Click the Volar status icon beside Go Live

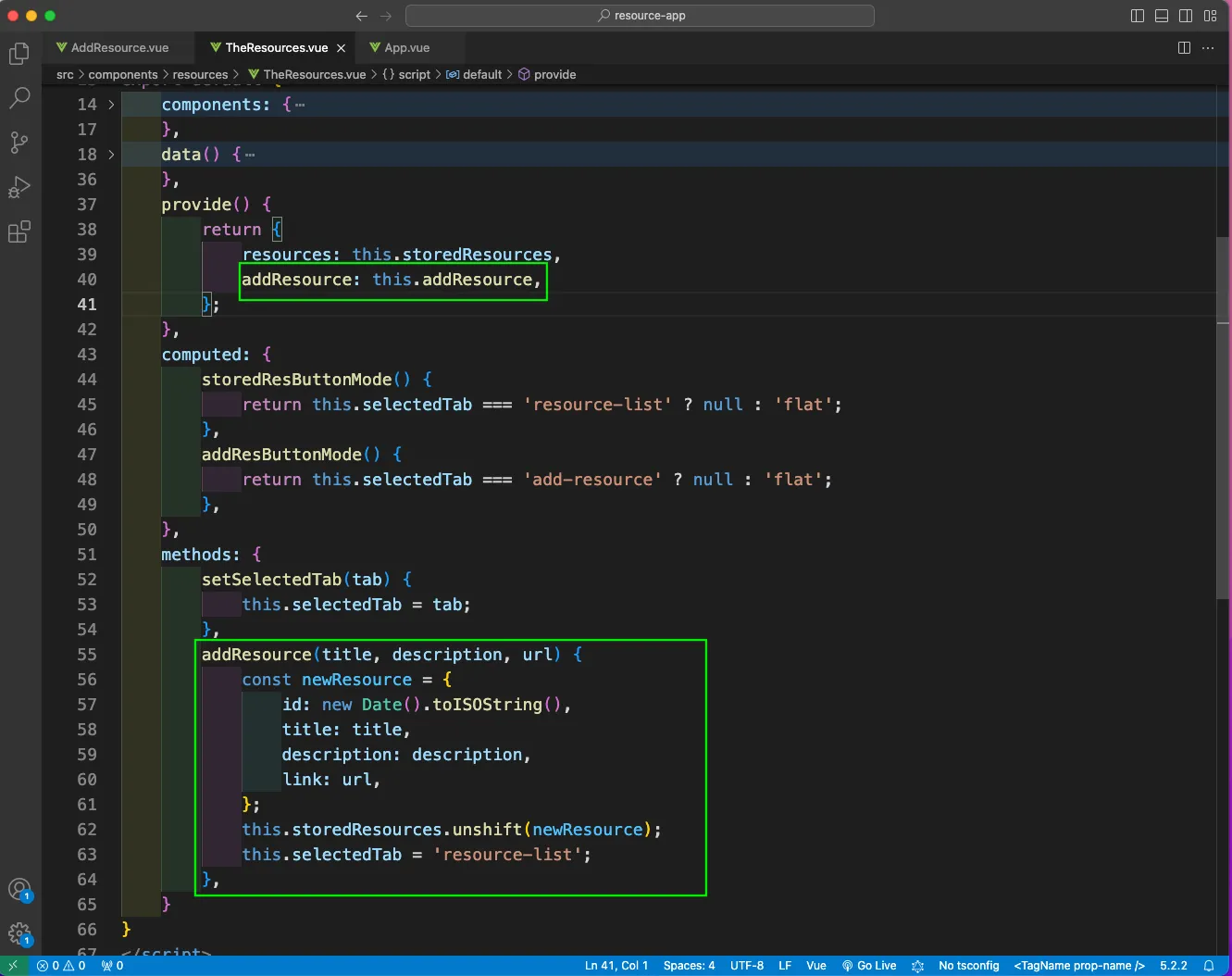[x=917, y=966]
